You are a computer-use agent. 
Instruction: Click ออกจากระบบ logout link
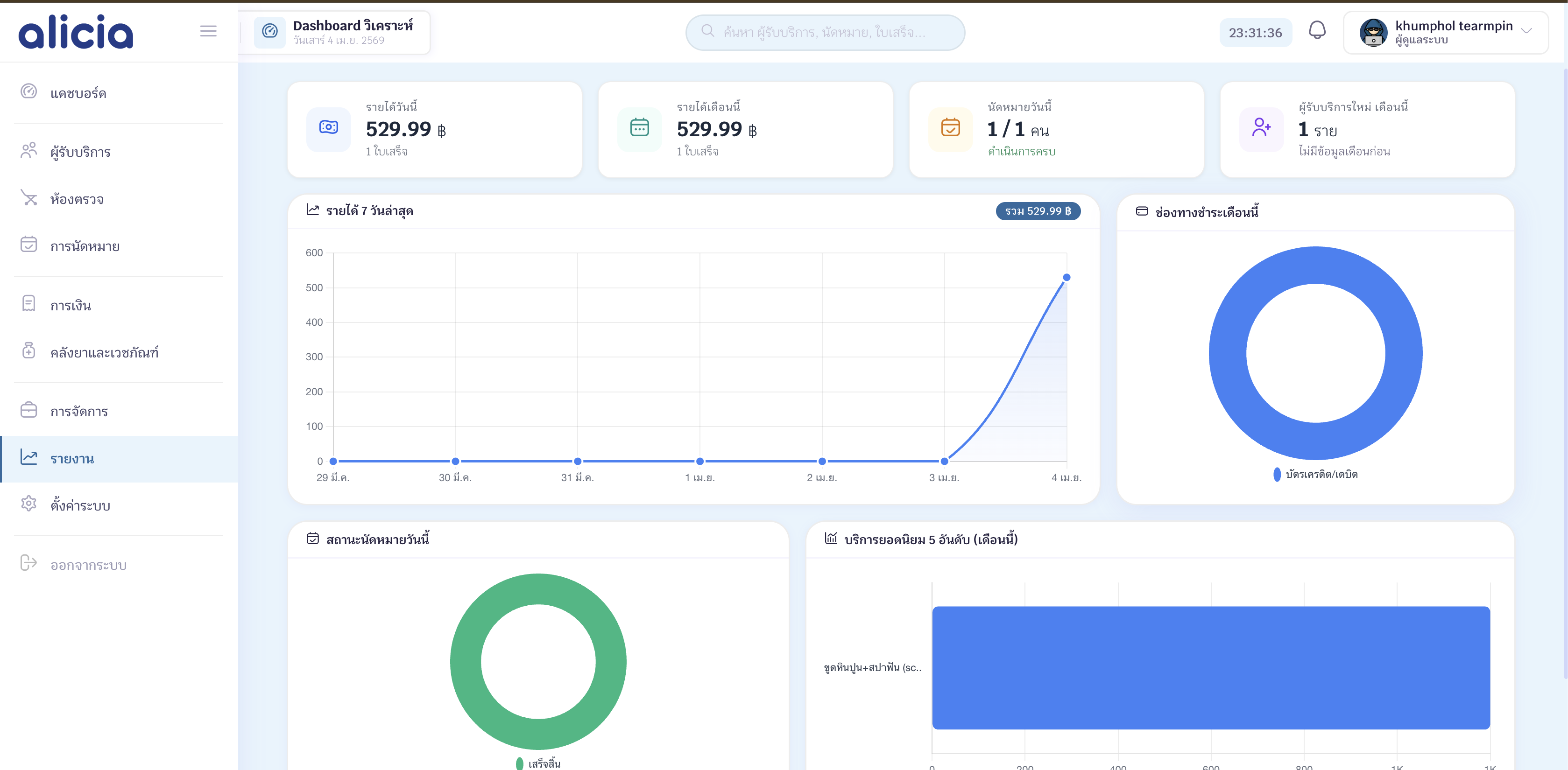tap(88, 566)
